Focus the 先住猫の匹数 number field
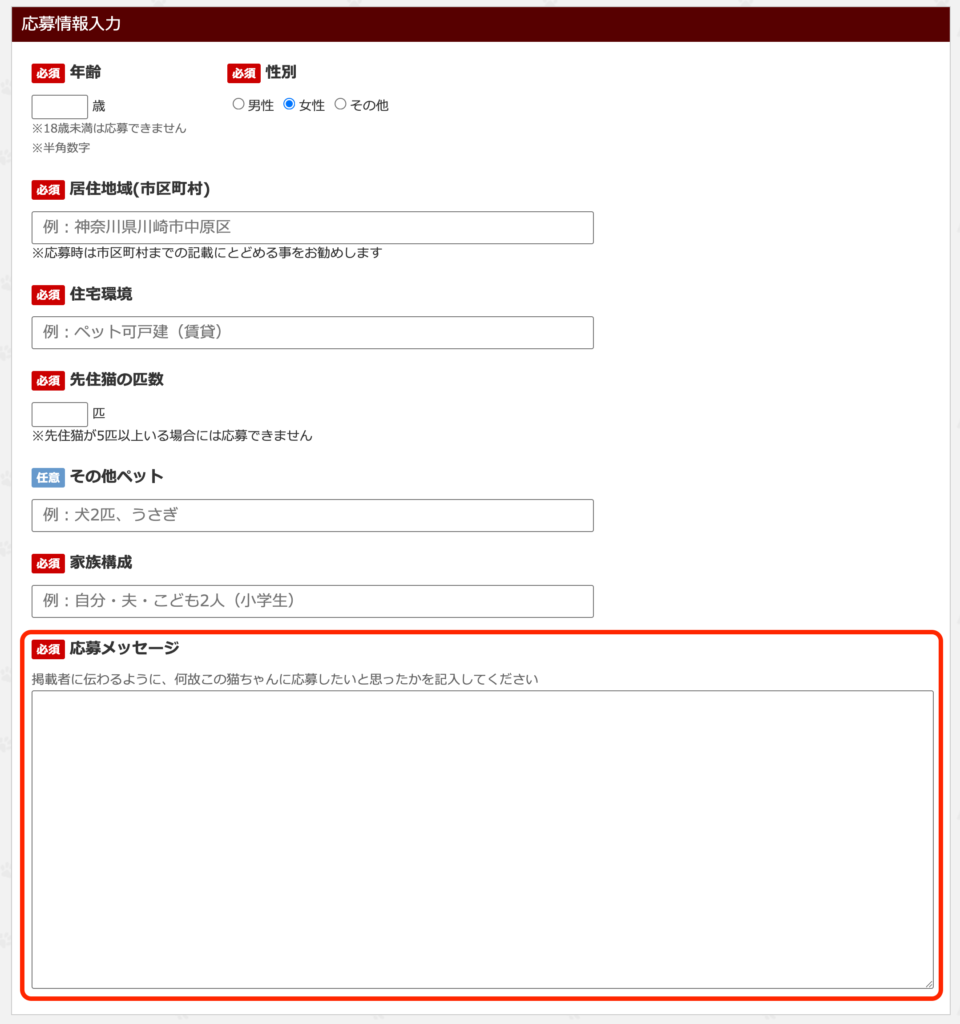 (x=60, y=414)
